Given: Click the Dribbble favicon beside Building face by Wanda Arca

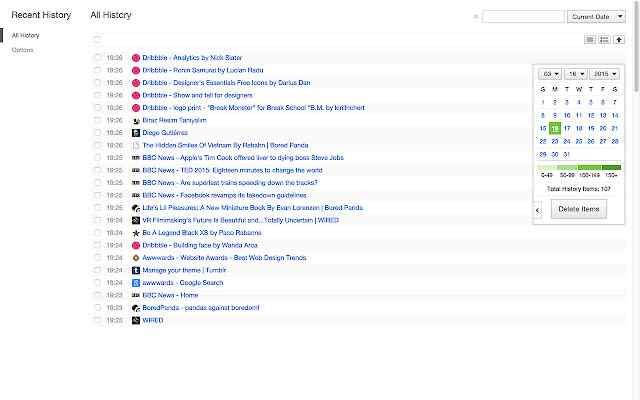Looking at the screenshot, I should tap(136, 245).
